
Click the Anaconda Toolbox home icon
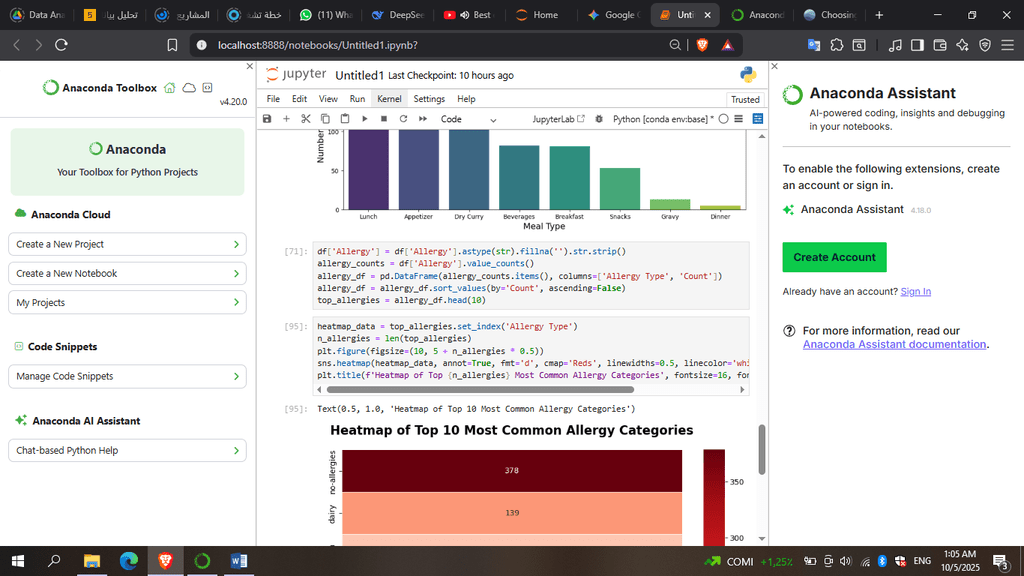pos(169,88)
